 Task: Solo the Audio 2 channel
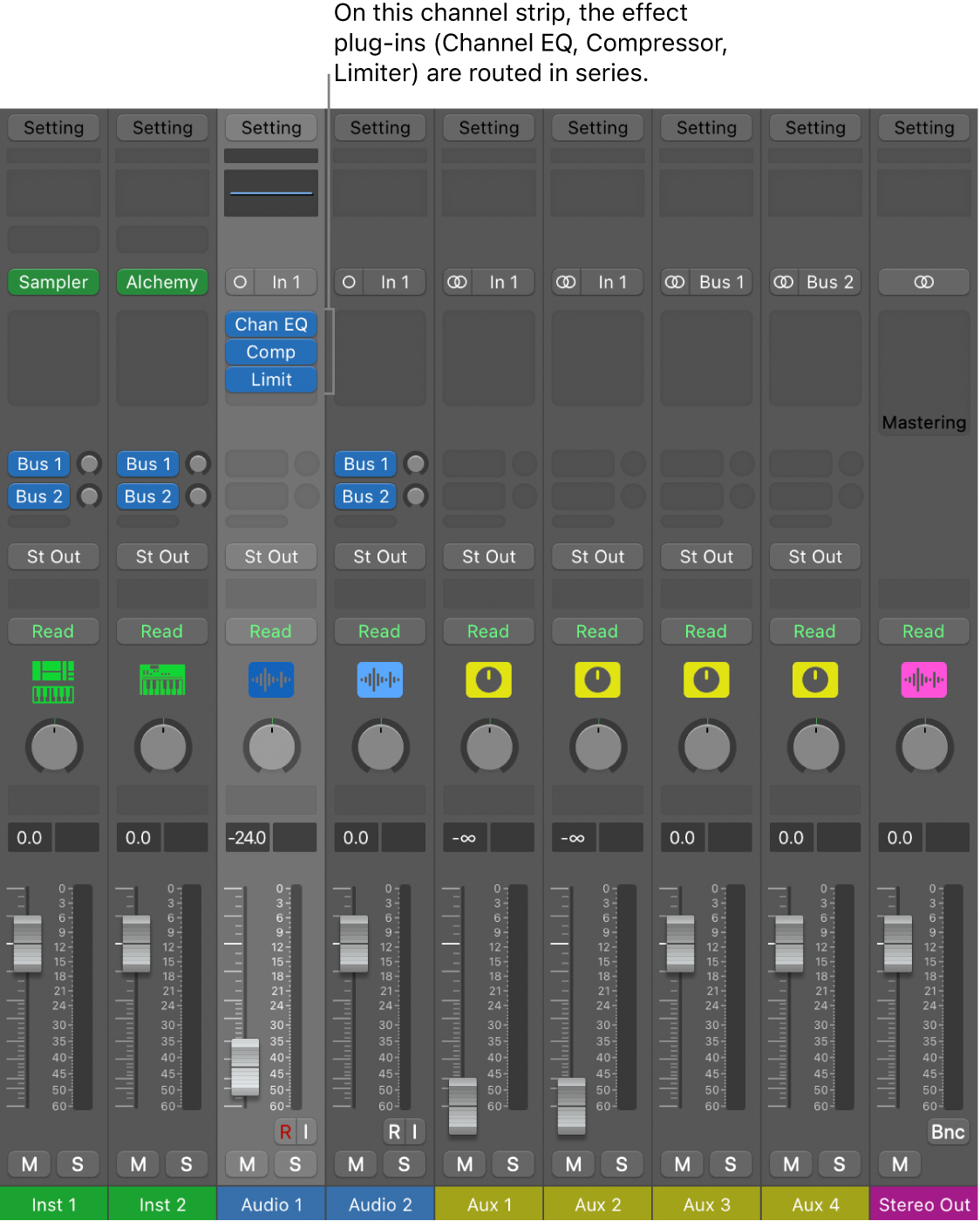pos(404,1163)
